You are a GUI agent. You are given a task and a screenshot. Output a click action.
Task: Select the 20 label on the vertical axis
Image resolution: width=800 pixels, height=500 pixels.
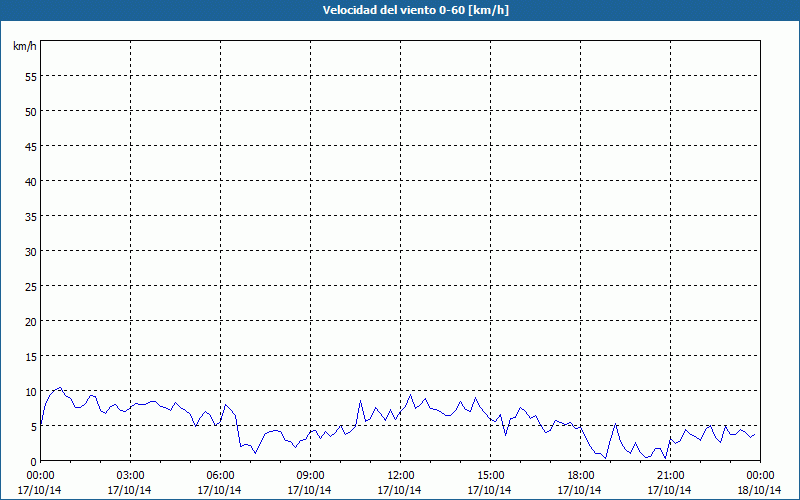pyautogui.click(x=30, y=321)
